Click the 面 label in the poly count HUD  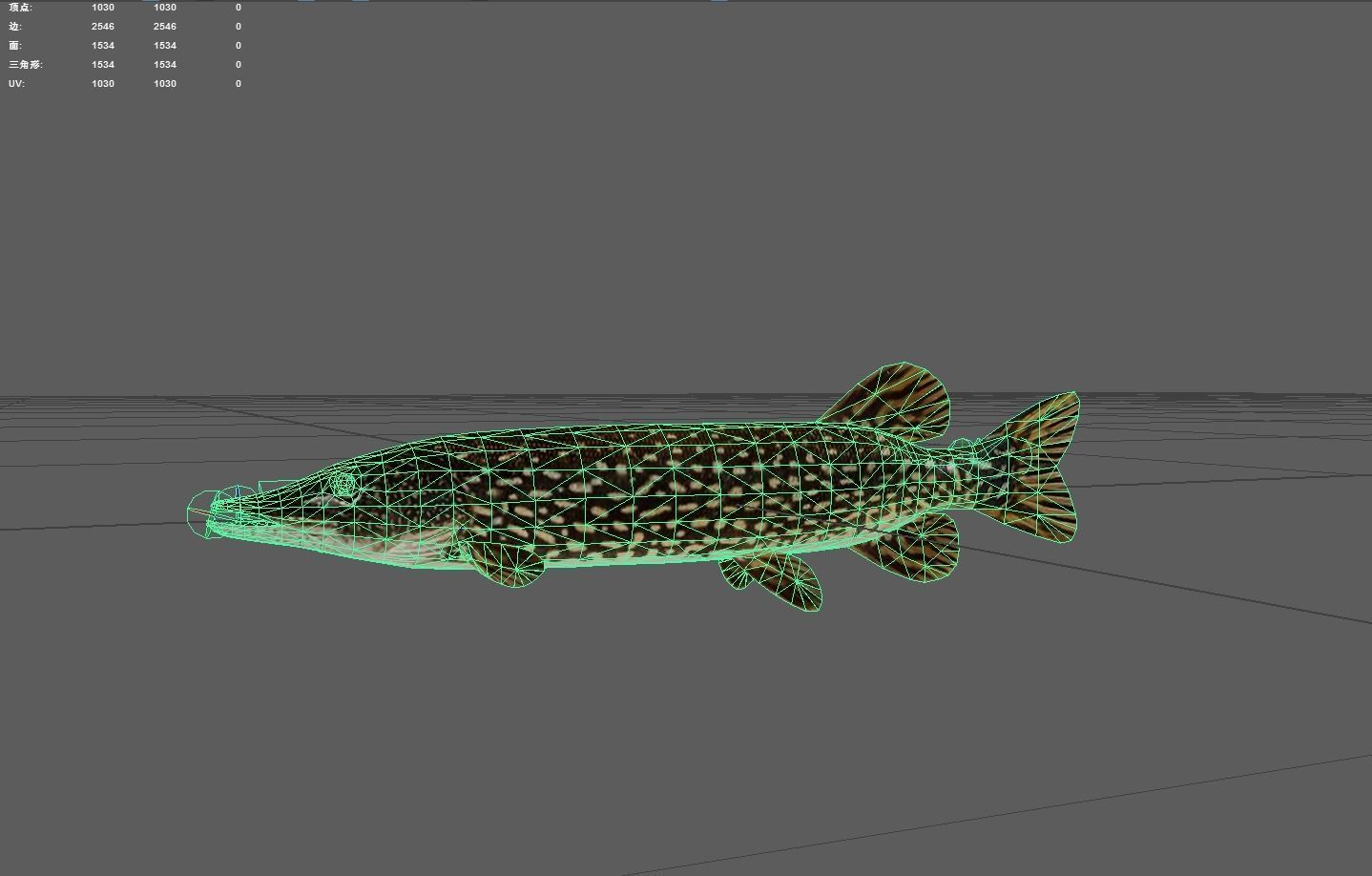click(14, 46)
